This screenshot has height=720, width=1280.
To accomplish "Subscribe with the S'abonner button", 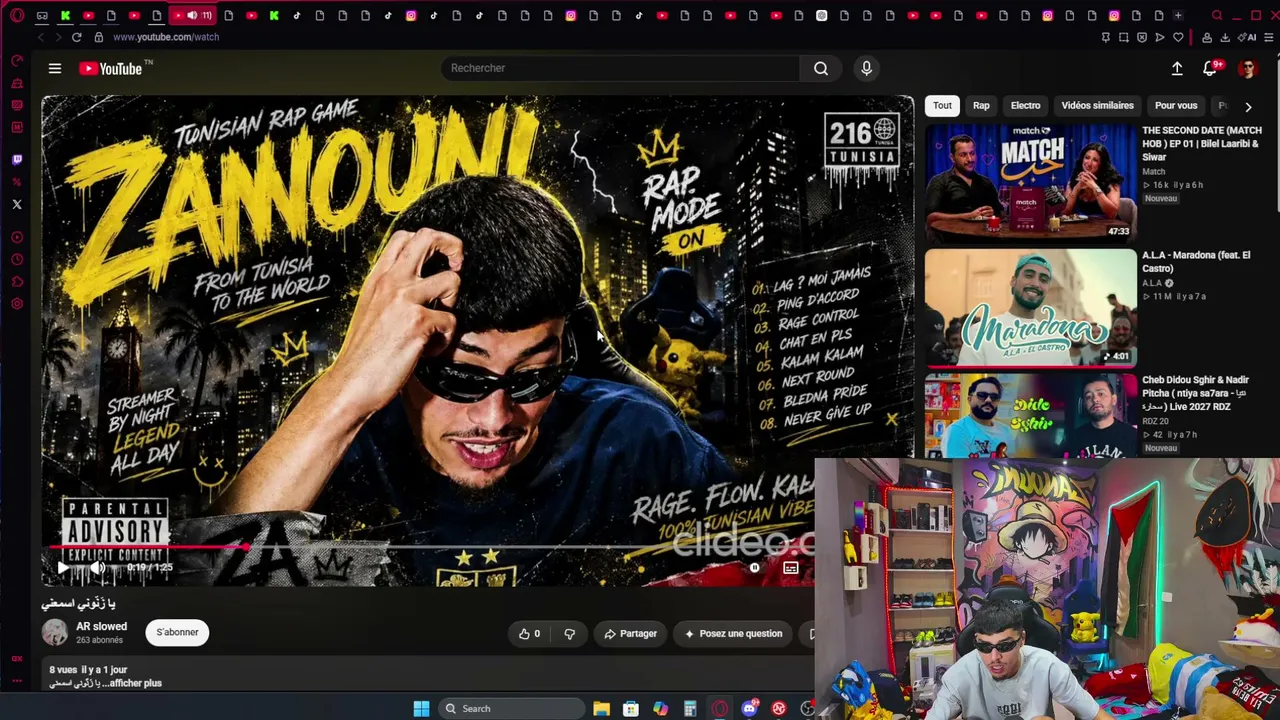I will point(177,632).
